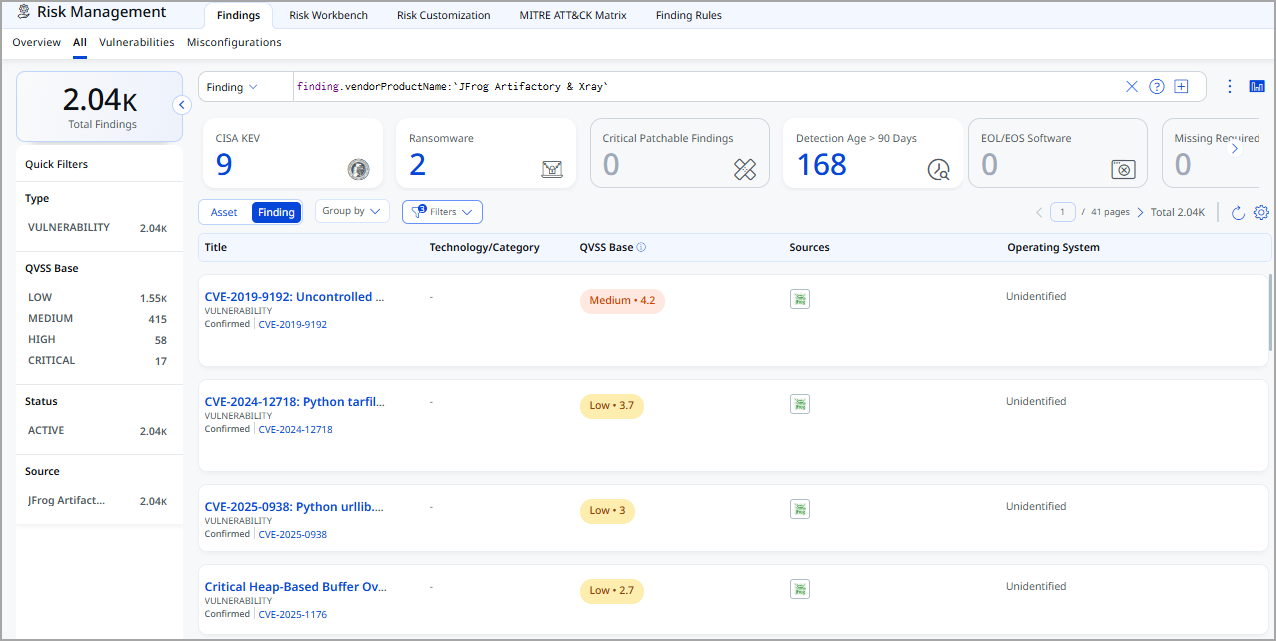Open the Filters dropdown
The width and height of the screenshot is (1276, 641).
(442, 212)
